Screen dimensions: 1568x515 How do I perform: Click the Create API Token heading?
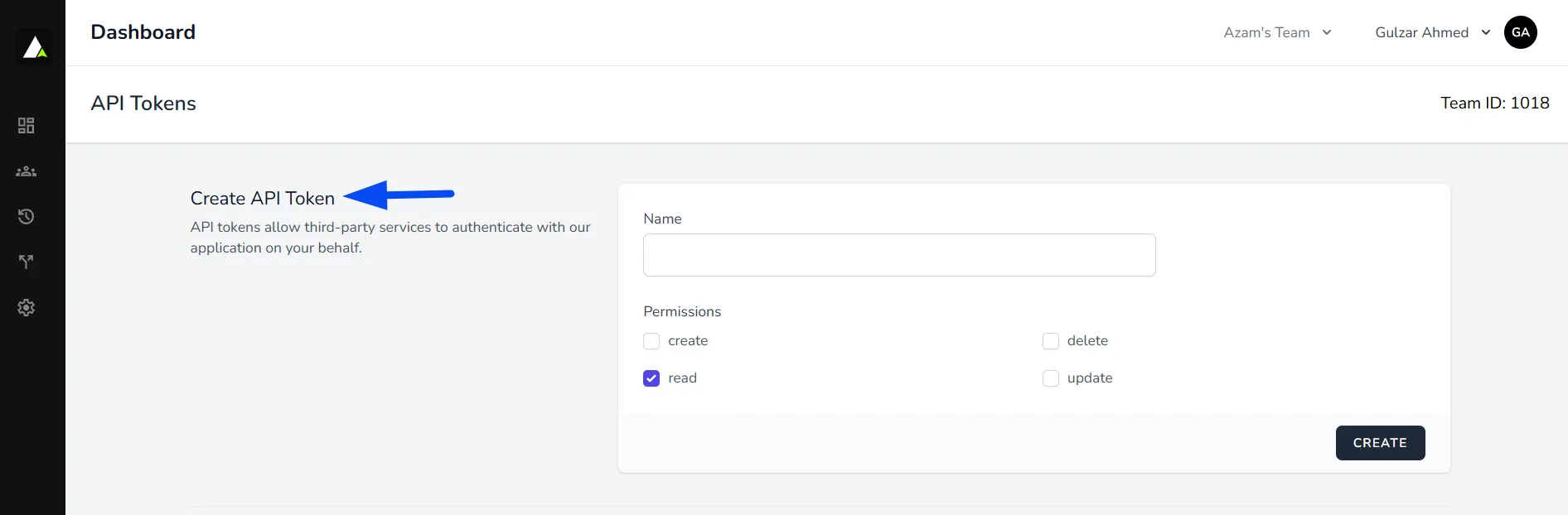[263, 198]
